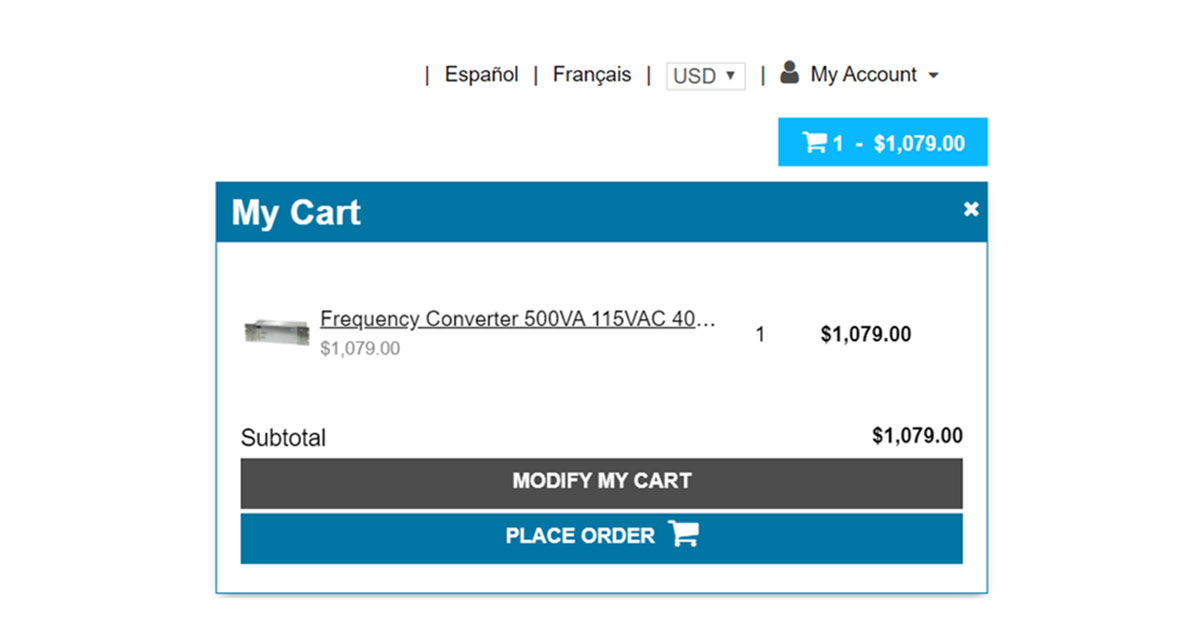Click the bold line total $1,079.00
The image size is (1200, 627).
click(865, 335)
